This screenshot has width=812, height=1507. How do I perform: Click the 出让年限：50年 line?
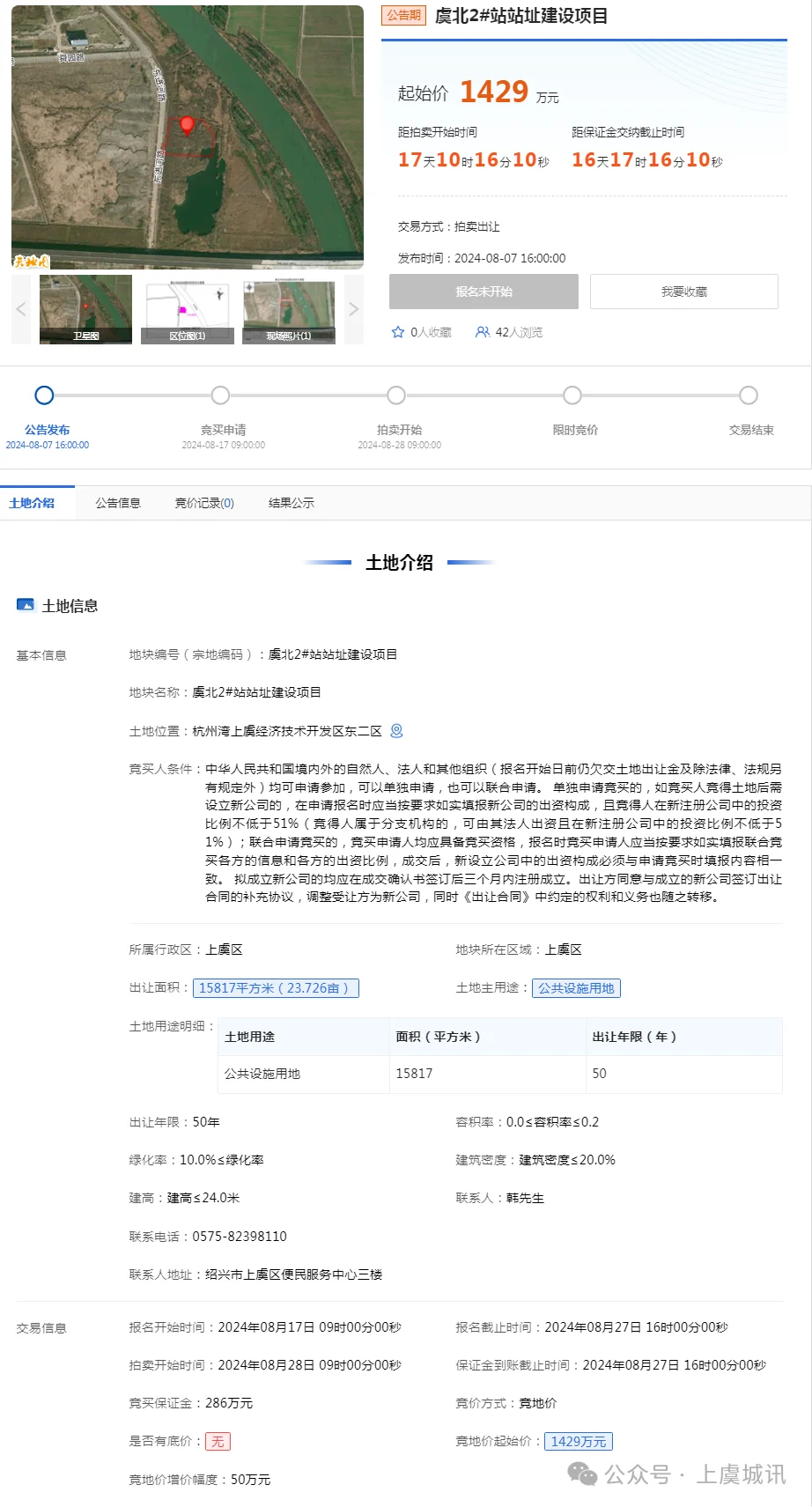click(174, 1122)
